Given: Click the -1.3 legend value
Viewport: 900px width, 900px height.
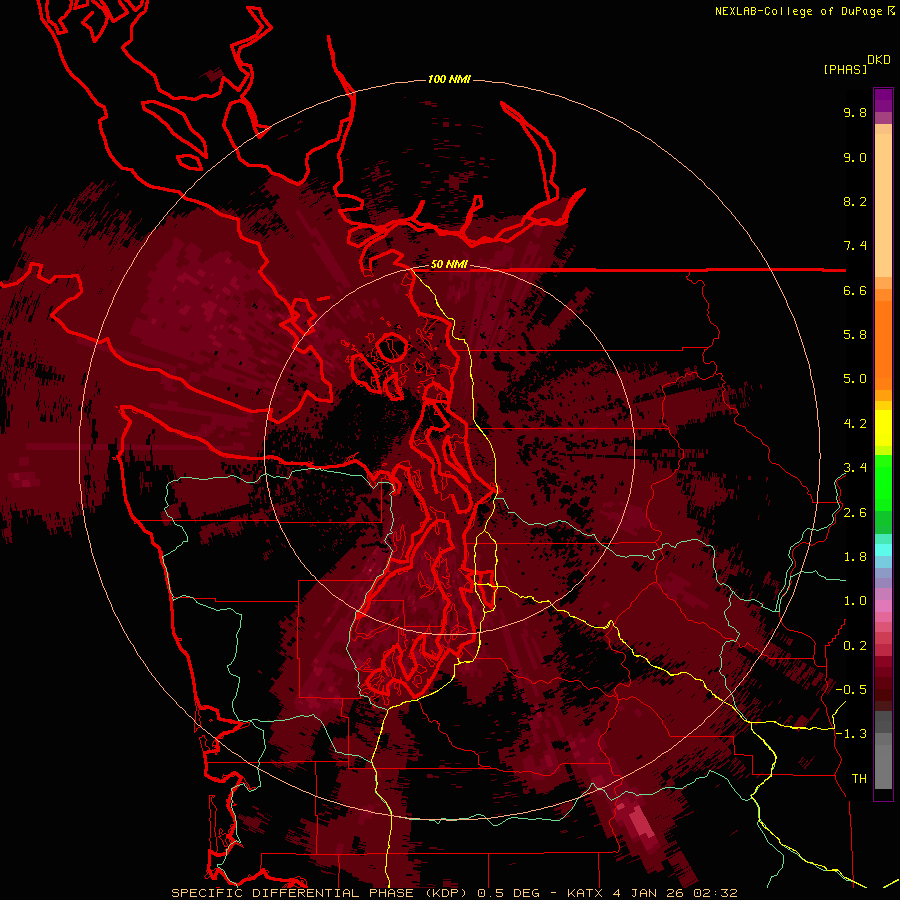Looking at the screenshot, I should (x=851, y=734).
